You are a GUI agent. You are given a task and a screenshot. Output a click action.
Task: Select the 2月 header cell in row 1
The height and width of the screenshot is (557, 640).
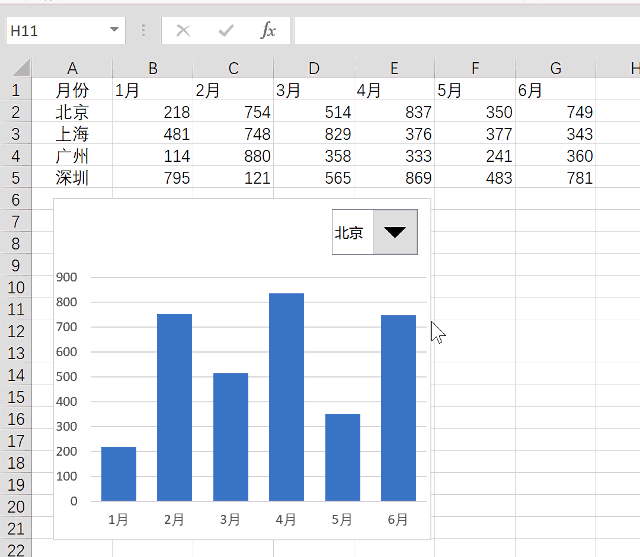233,90
